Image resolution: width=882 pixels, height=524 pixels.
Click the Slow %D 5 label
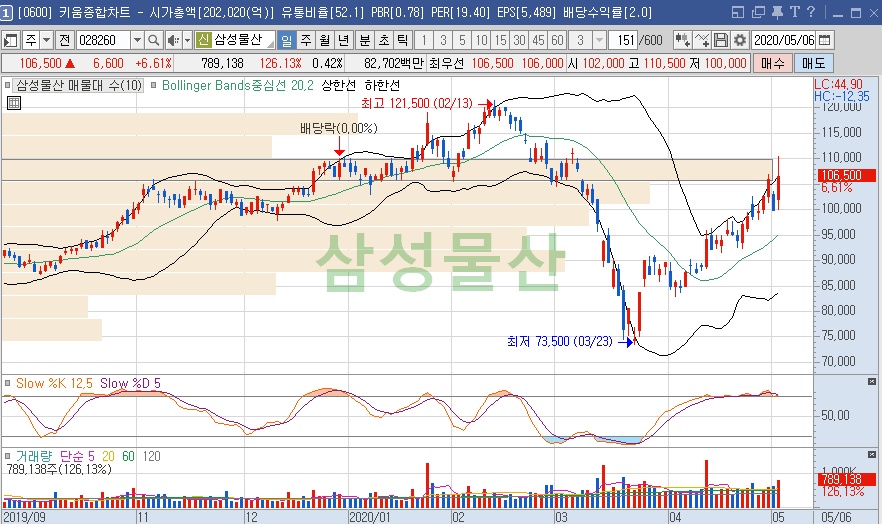[130, 383]
